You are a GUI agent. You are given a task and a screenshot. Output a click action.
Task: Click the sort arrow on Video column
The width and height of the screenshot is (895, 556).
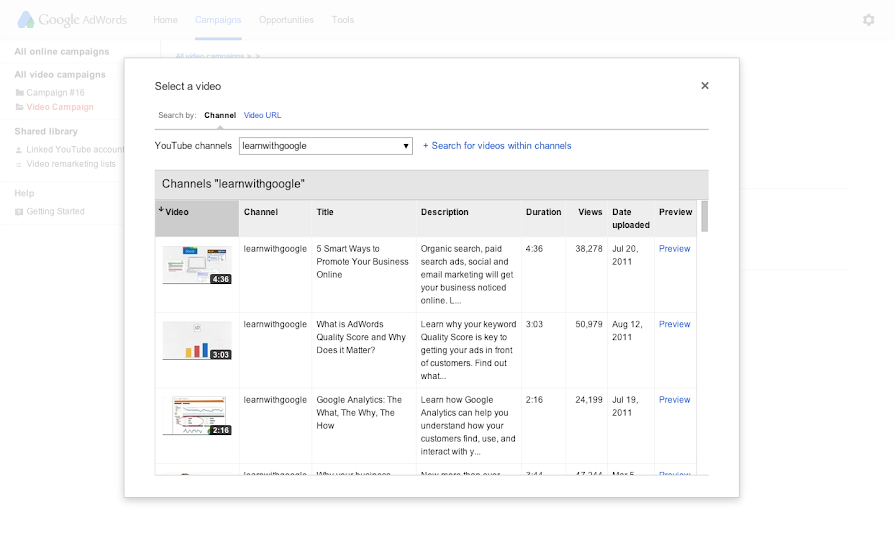pyautogui.click(x=161, y=209)
